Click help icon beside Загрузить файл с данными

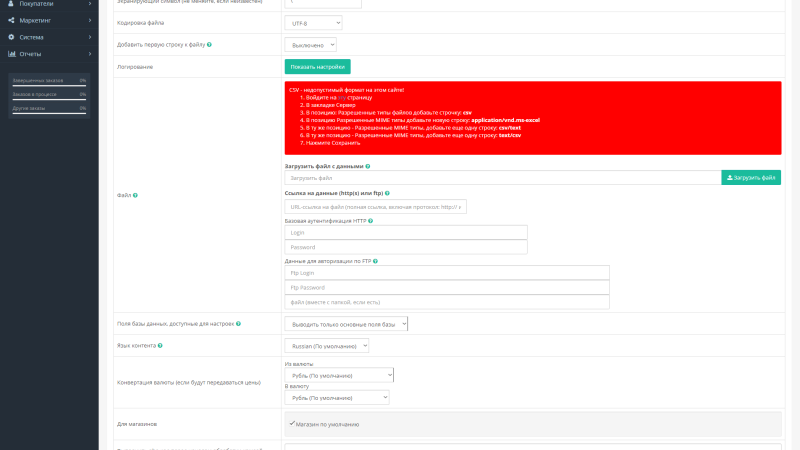(368, 166)
